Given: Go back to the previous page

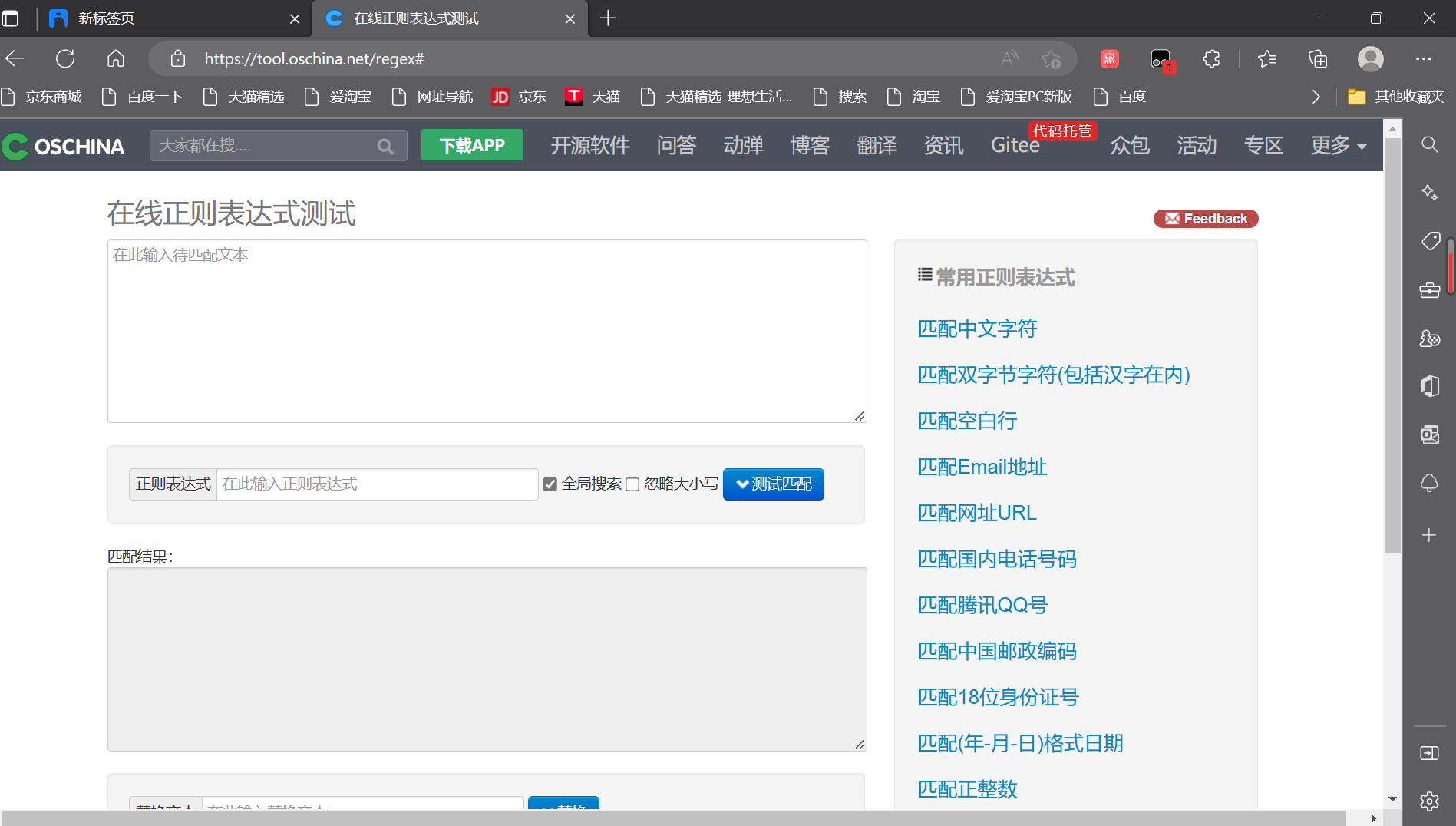Looking at the screenshot, I should (15, 58).
